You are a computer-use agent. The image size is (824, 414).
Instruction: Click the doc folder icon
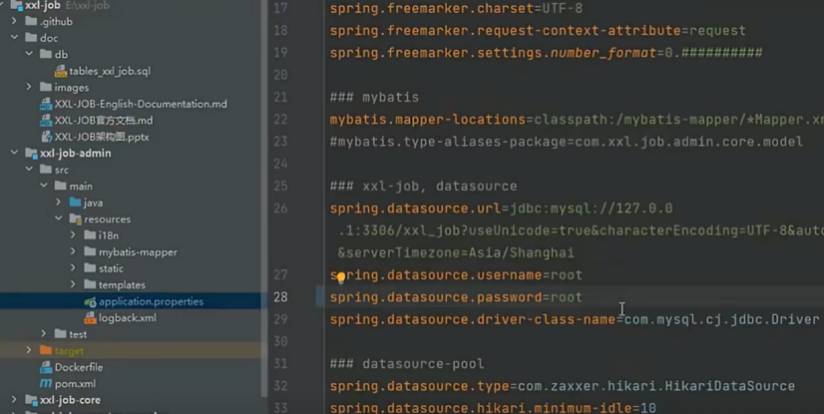[31, 37]
